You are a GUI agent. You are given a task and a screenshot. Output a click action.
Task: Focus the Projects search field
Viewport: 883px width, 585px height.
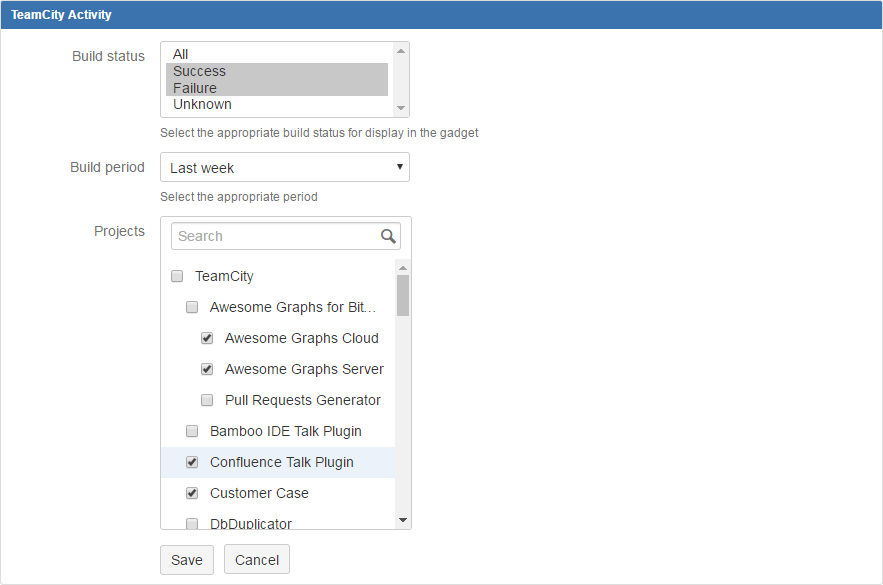point(275,236)
